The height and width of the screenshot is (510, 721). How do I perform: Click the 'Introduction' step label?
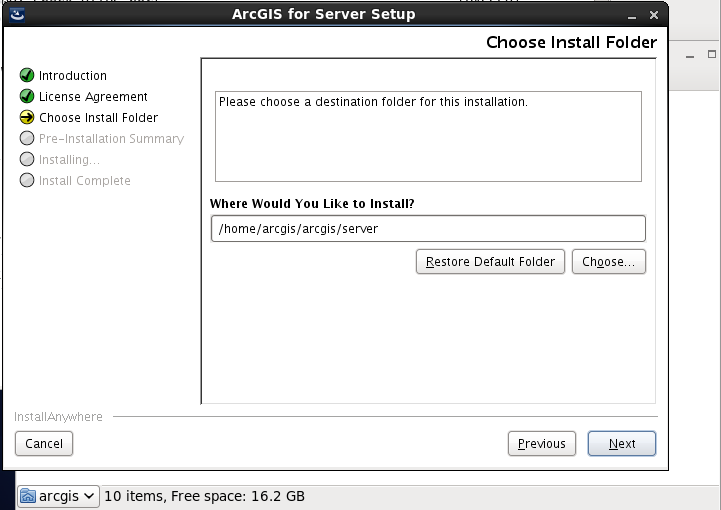(73, 75)
